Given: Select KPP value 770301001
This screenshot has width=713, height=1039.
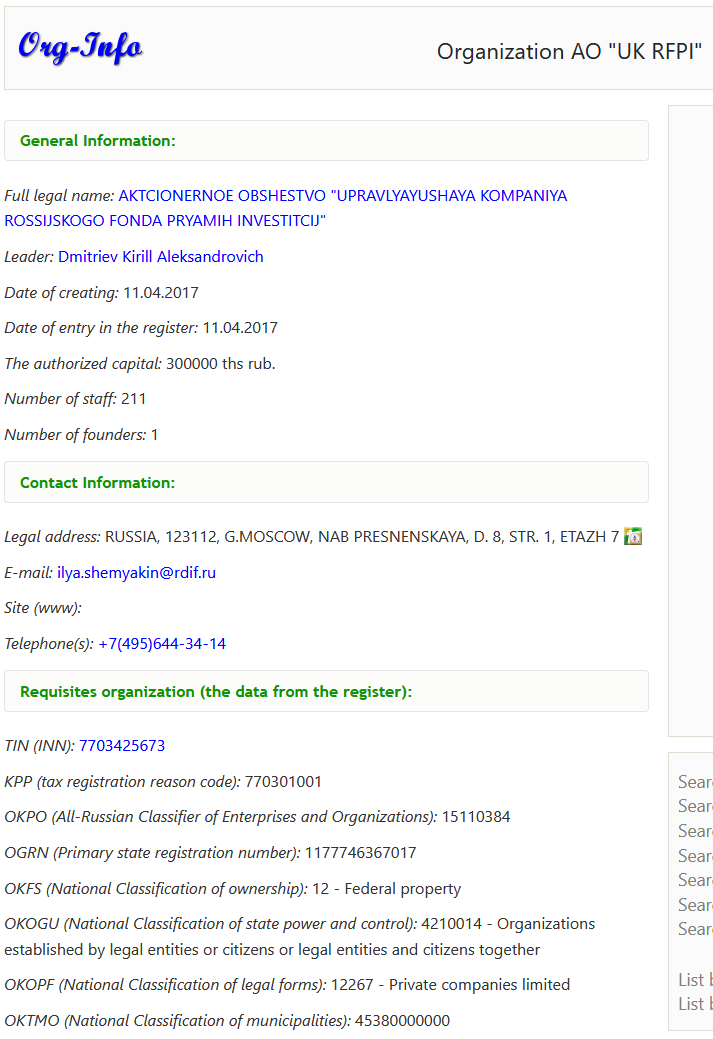Looking at the screenshot, I should 283,781.
